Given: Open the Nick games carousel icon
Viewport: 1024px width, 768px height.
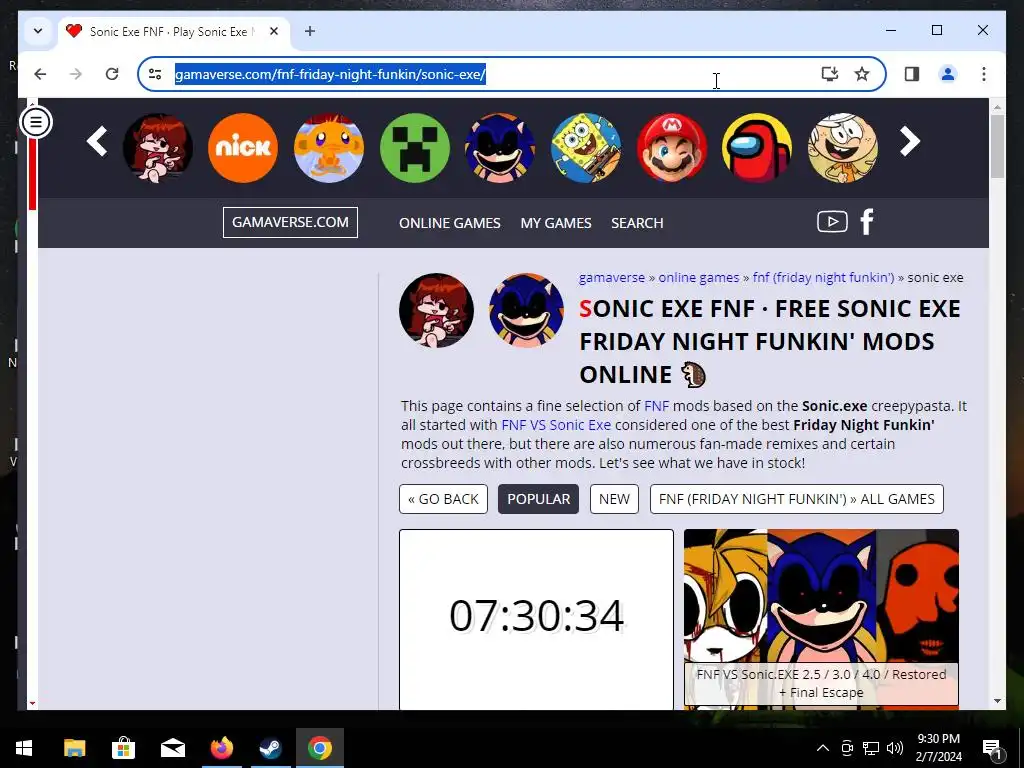Looking at the screenshot, I should 243,148.
